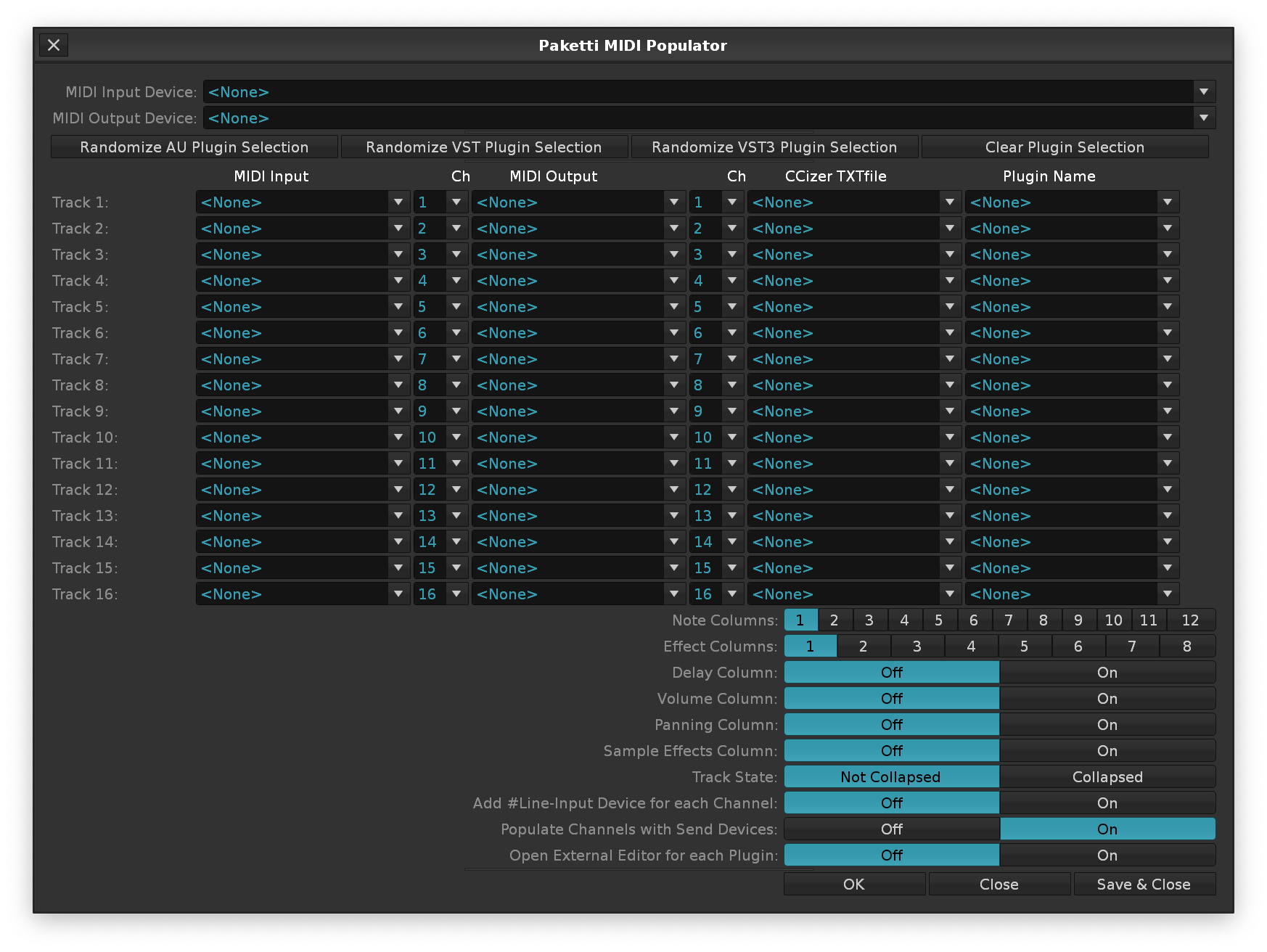The width and height of the screenshot is (1267, 952).
Task: Set Effect Columns to 5
Action: point(1025,647)
